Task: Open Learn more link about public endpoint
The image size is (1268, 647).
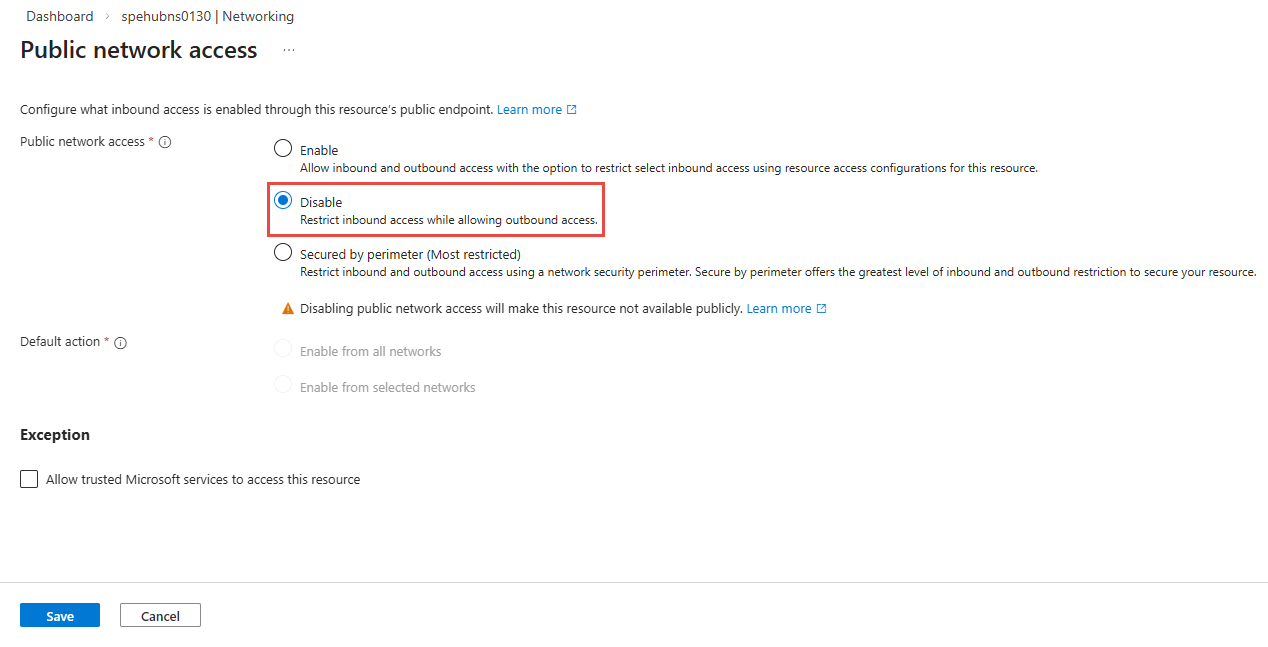Action: [529, 110]
